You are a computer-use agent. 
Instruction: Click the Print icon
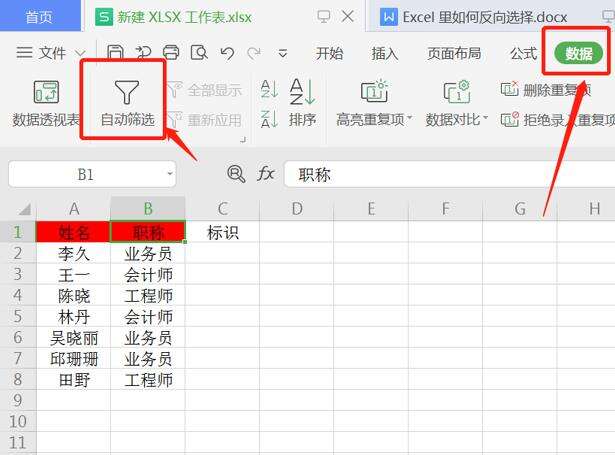tap(171, 52)
